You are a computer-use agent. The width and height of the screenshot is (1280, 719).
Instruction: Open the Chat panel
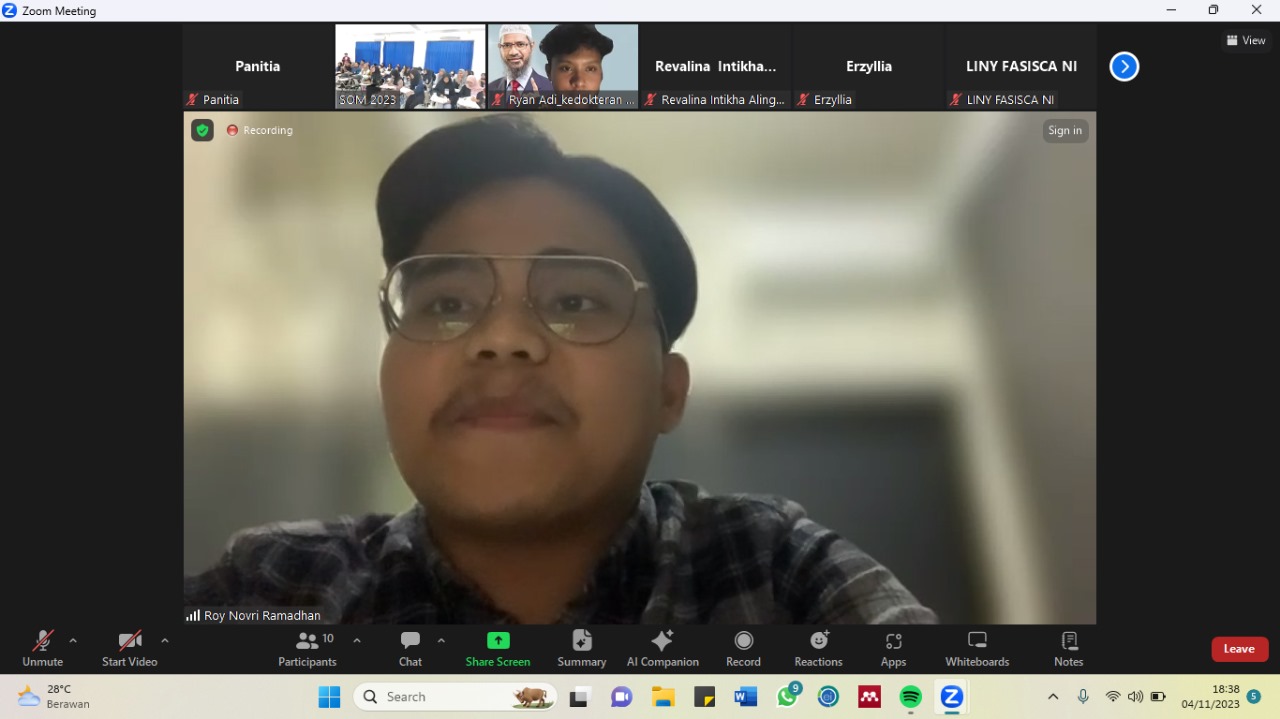click(x=410, y=648)
